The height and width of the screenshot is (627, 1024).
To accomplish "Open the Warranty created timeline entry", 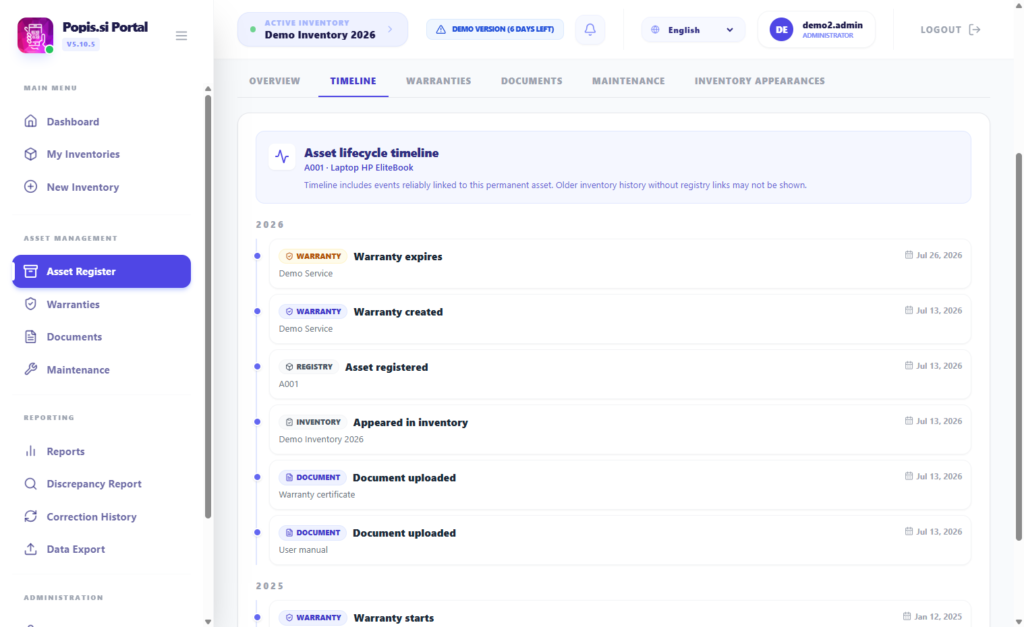I will pos(620,319).
